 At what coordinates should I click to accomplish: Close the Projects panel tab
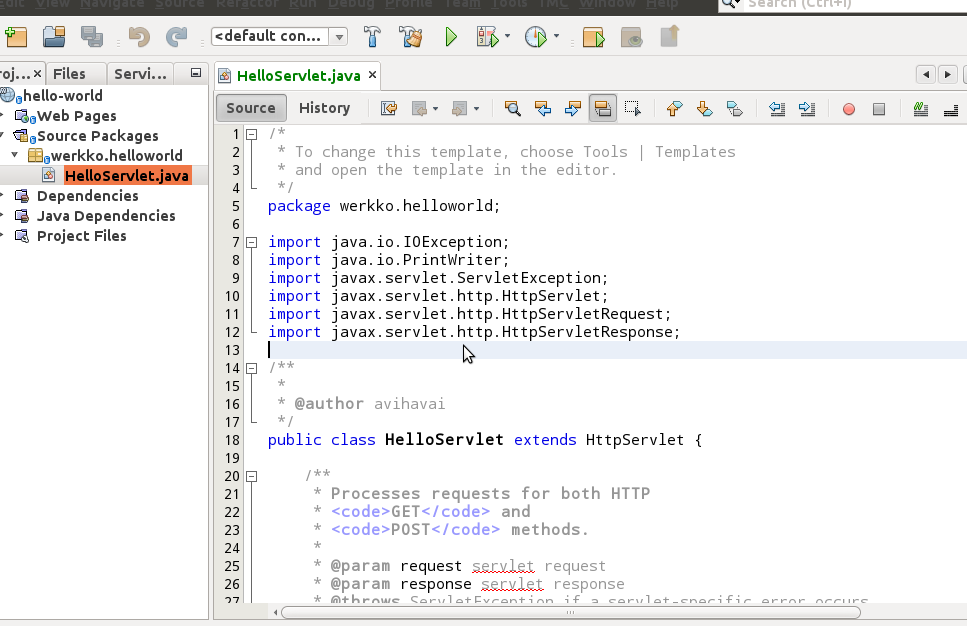tap(38, 73)
